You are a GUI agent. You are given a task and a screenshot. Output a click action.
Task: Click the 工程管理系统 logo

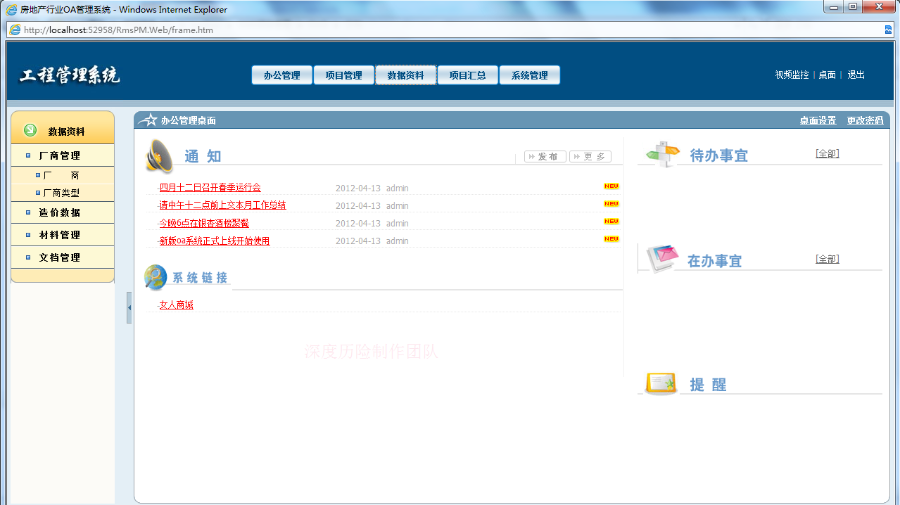click(69, 75)
